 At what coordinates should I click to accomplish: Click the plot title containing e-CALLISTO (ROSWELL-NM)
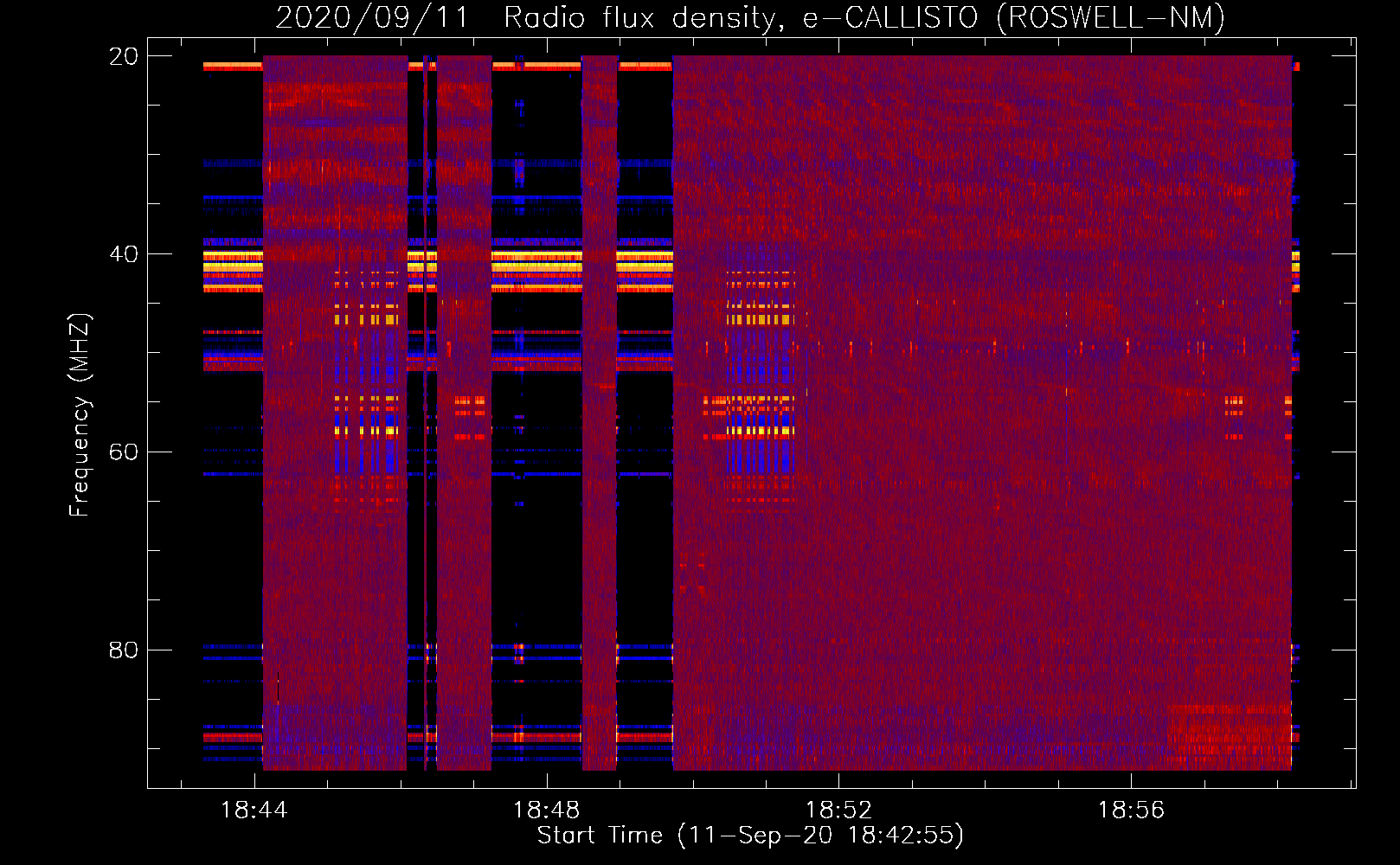coord(750,17)
